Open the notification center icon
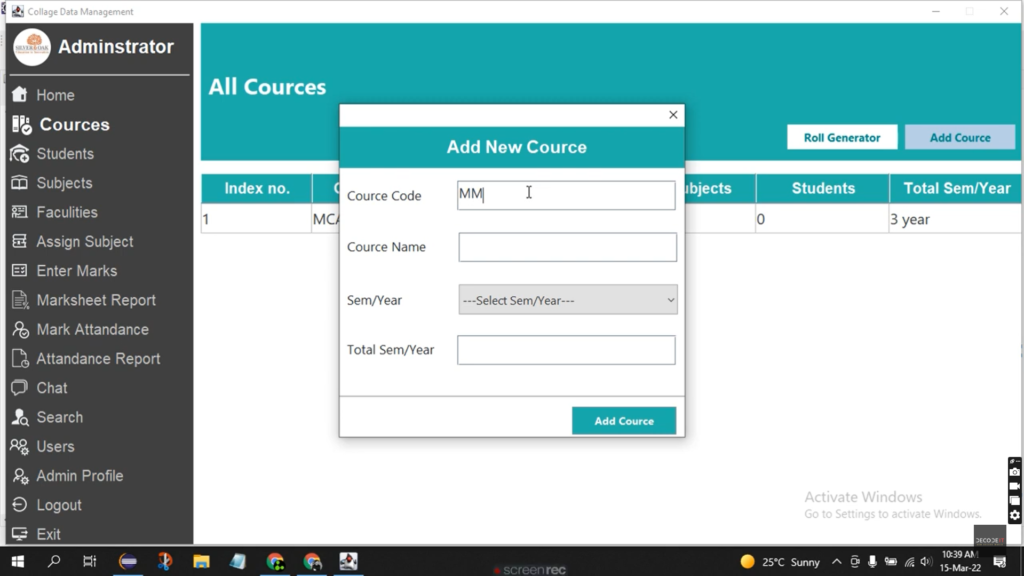 (1000, 562)
